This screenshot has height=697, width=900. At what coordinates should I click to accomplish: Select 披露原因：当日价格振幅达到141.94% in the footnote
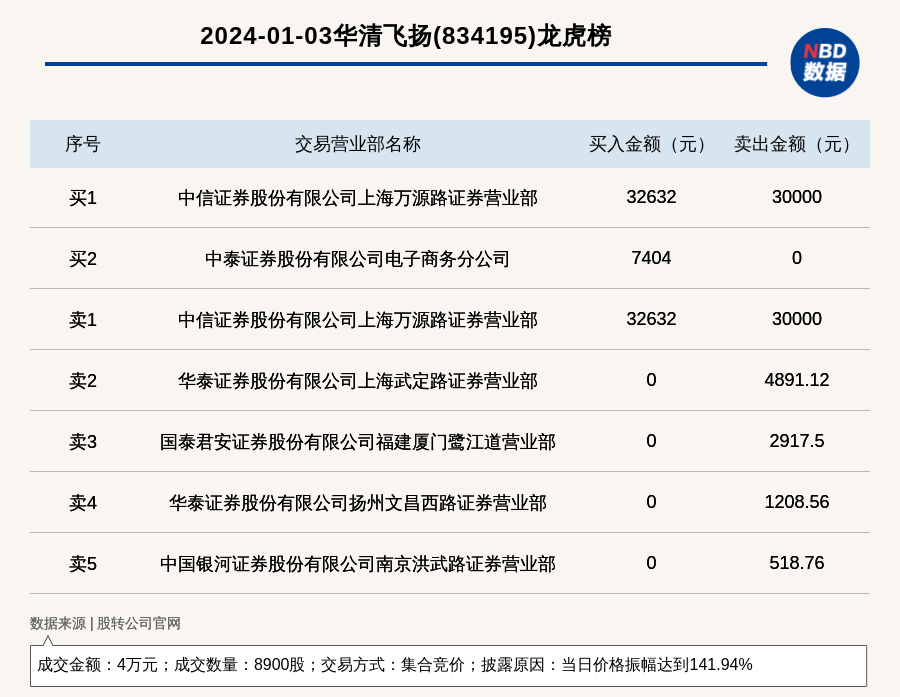click(616, 665)
